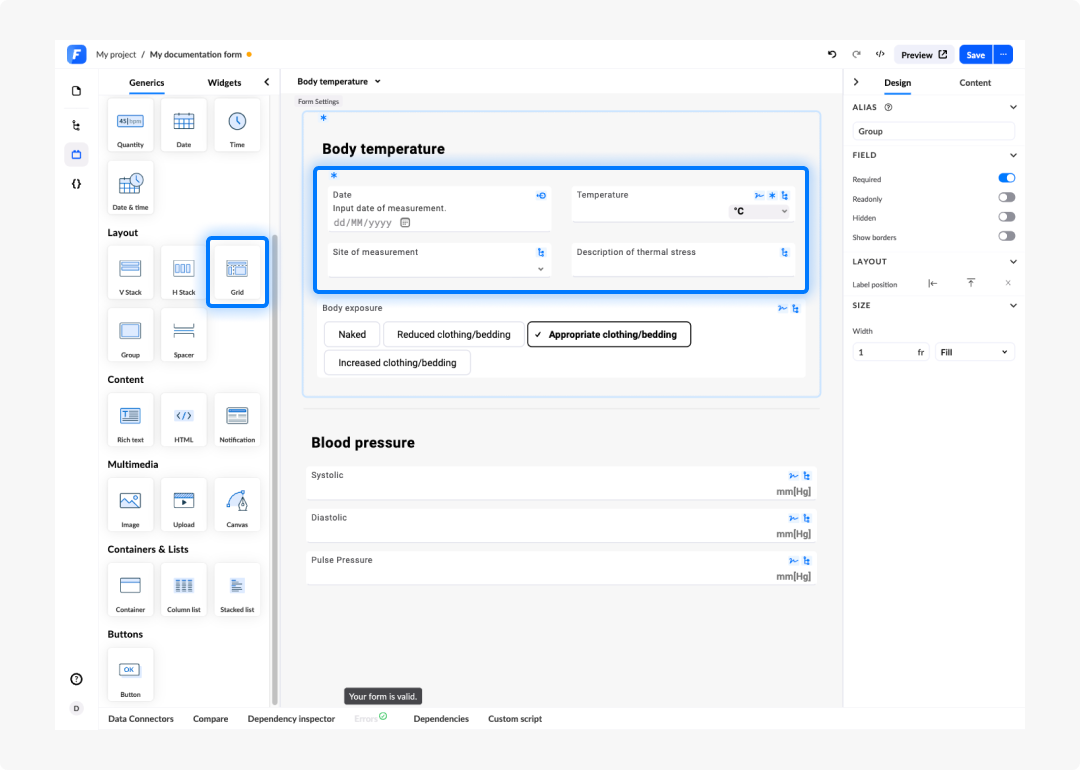
Task: Add the Date & time element
Action: pyautogui.click(x=130, y=187)
